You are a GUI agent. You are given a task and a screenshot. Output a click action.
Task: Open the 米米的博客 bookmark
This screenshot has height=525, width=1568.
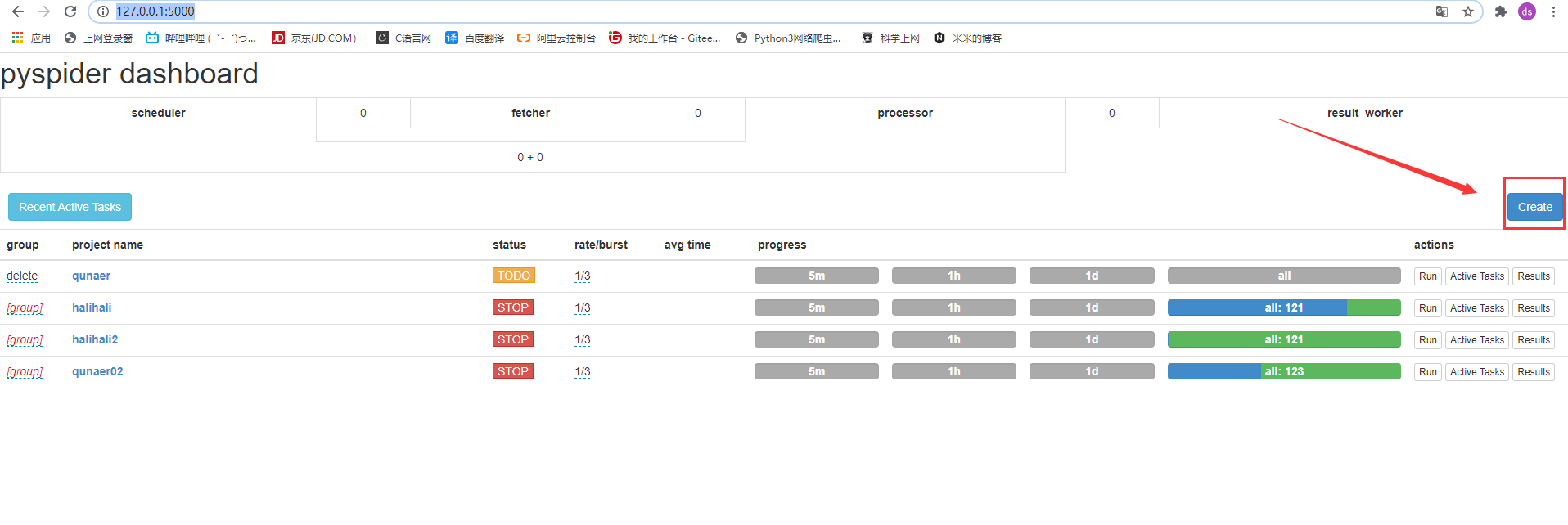coord(967,38)
